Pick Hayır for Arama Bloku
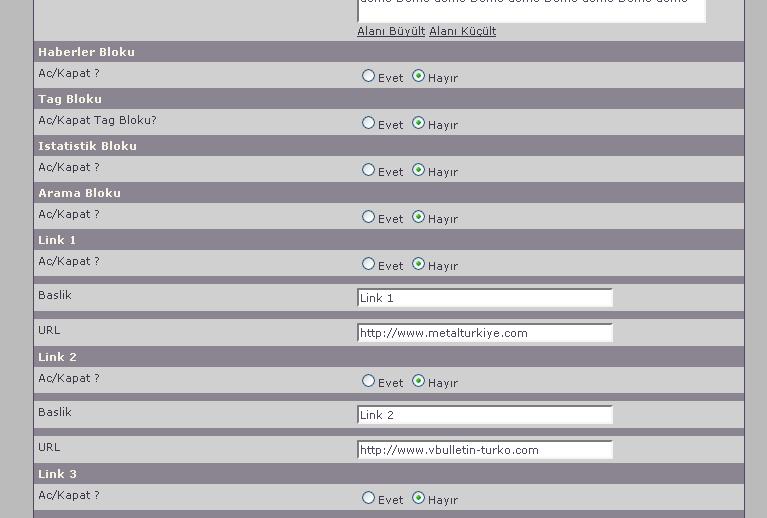This screenshot has height=518, width=767. click(419, 217)
